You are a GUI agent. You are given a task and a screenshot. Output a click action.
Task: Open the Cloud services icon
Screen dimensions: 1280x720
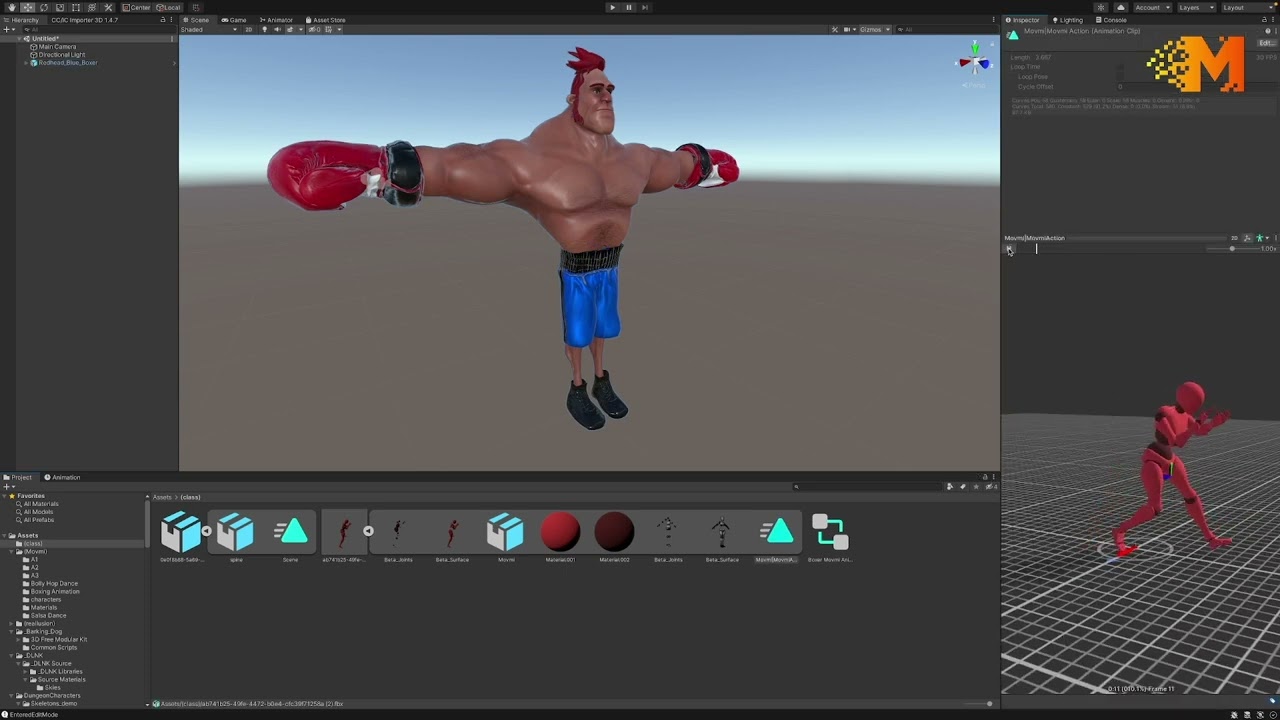tap(1119, 7)
